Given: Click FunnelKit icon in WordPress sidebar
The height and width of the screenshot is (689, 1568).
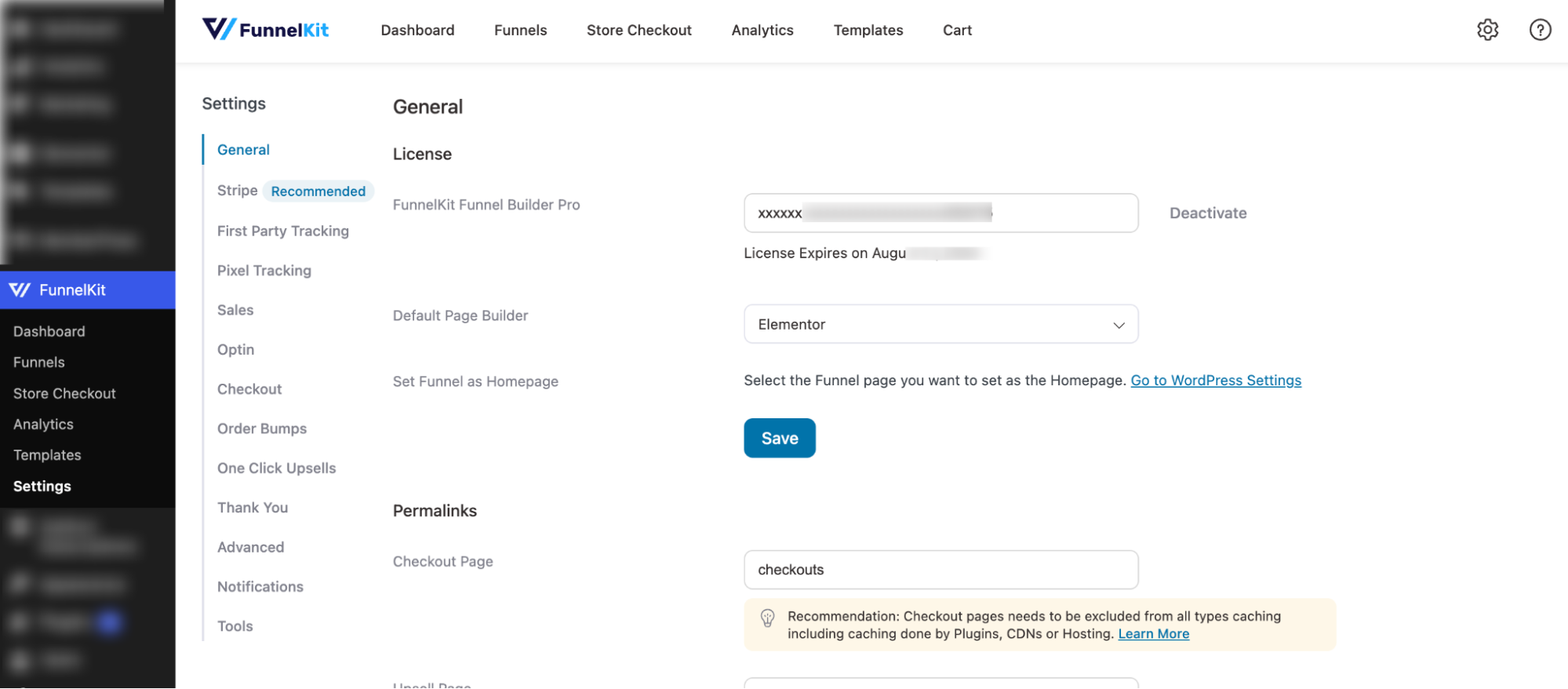Looking at the screenshot, I should (x=20, y=290).
